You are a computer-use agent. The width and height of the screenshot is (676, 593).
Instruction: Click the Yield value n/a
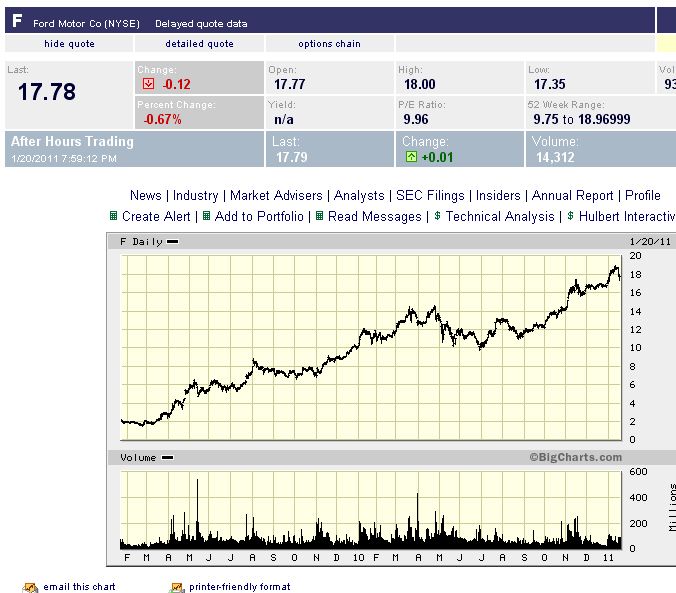pyautogui.click(x=284, y=119)
